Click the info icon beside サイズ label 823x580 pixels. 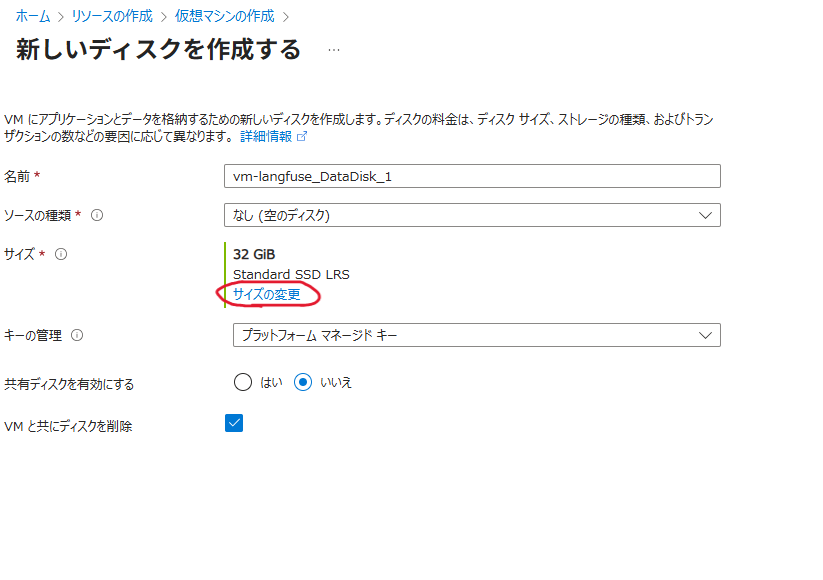point(61,255)
